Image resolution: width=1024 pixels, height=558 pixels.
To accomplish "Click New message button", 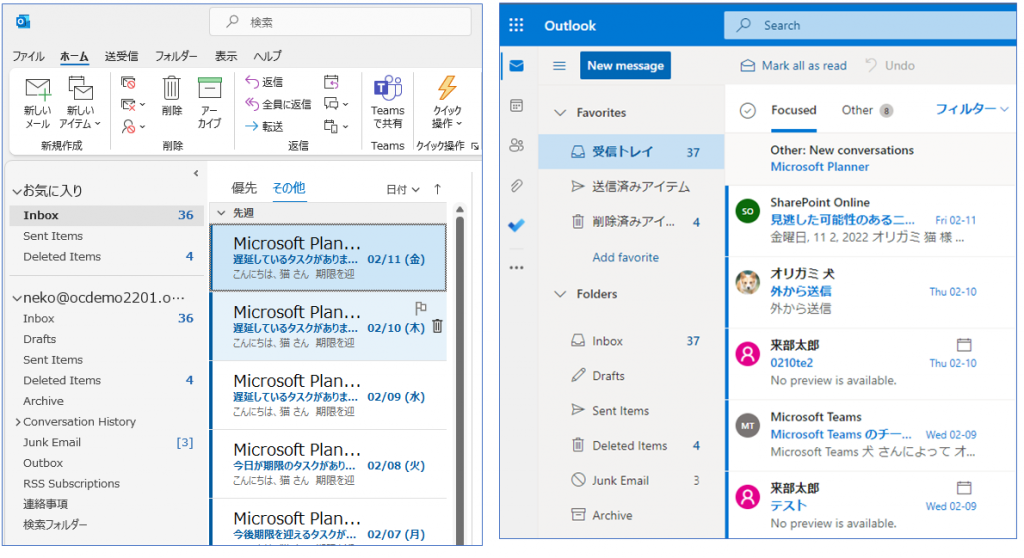I will pyautogui.click(x=625, y=65).
